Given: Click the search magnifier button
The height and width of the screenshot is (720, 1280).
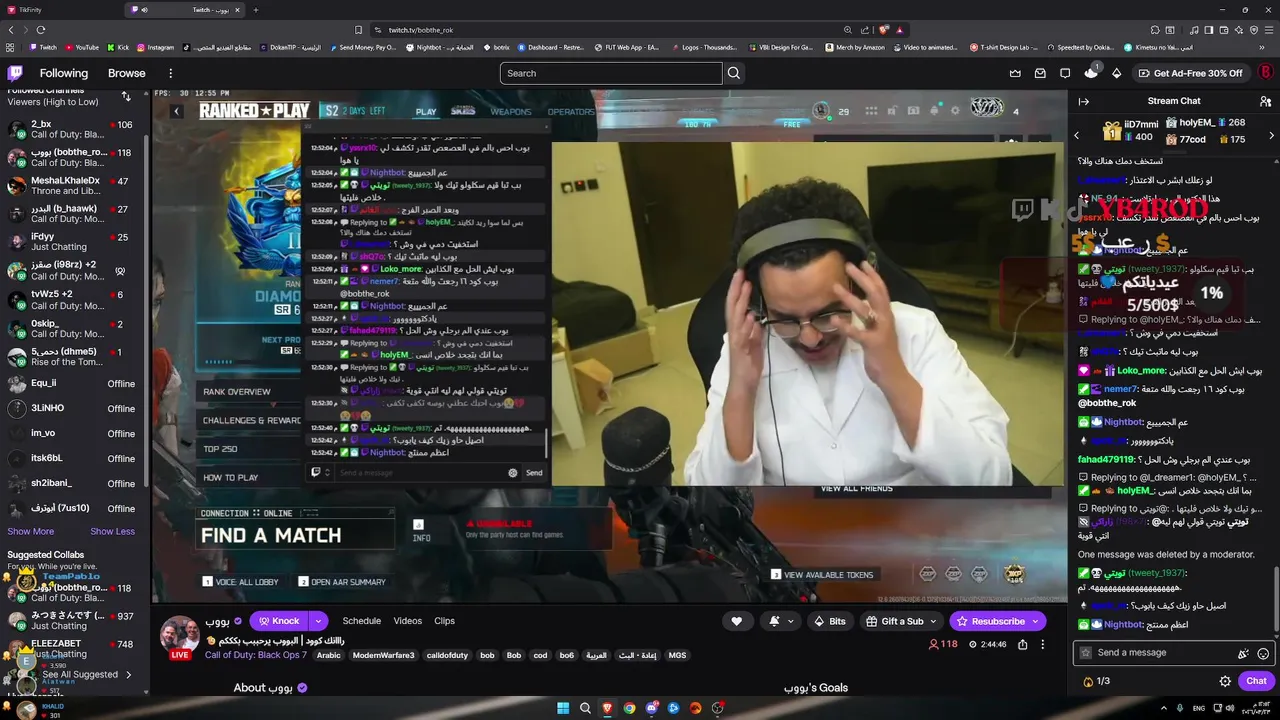Looking at the screenshot, I should [734, 73].
